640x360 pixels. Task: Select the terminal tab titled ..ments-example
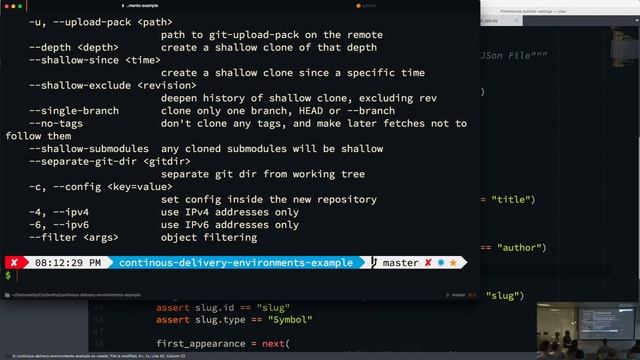coord(140,6)
